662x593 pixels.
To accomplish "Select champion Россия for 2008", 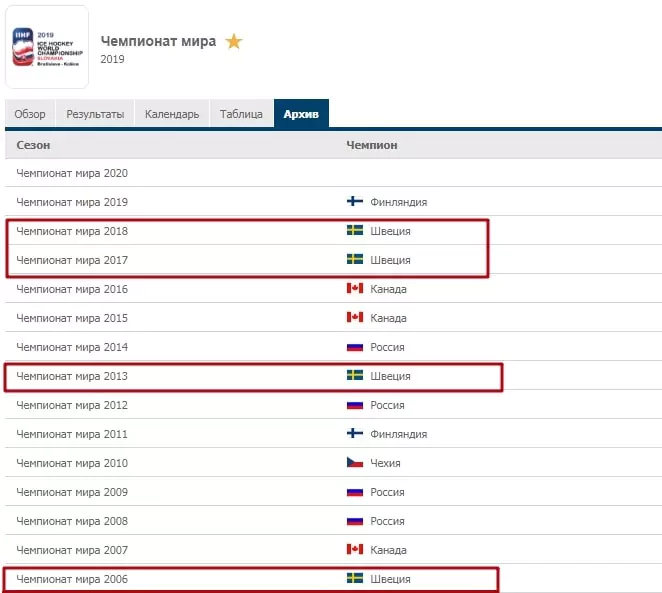I will [387, 521].
